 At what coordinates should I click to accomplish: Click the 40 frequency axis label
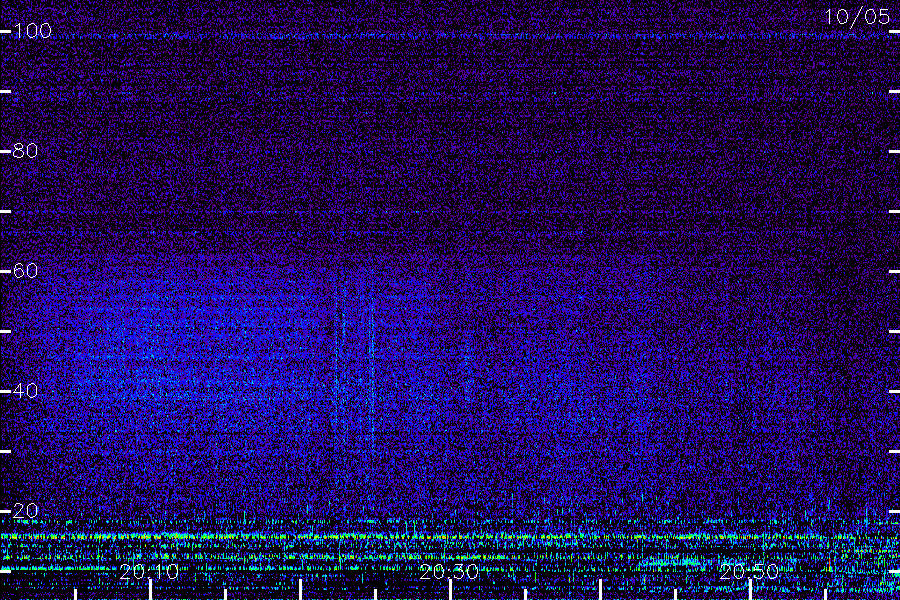point(25,391)
